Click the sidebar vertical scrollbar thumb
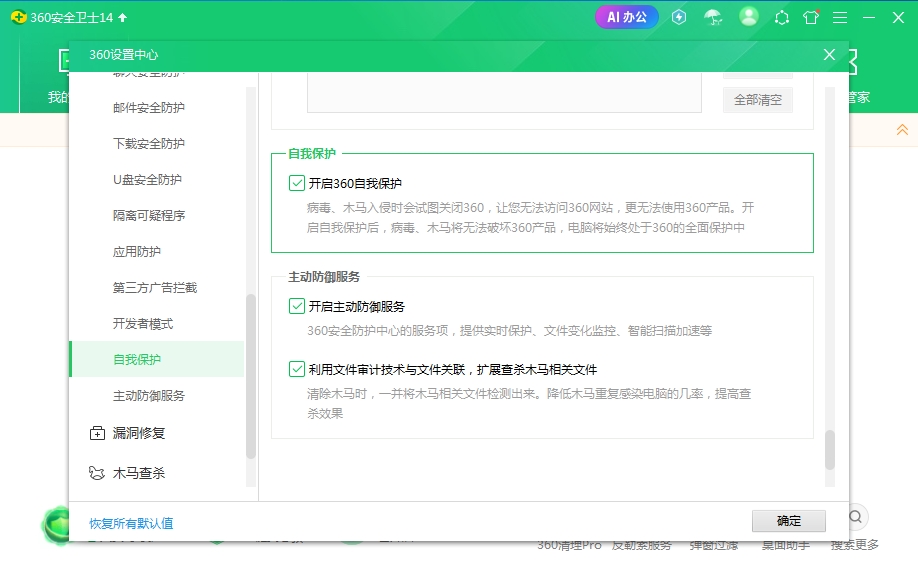 (x=251, y=376)
